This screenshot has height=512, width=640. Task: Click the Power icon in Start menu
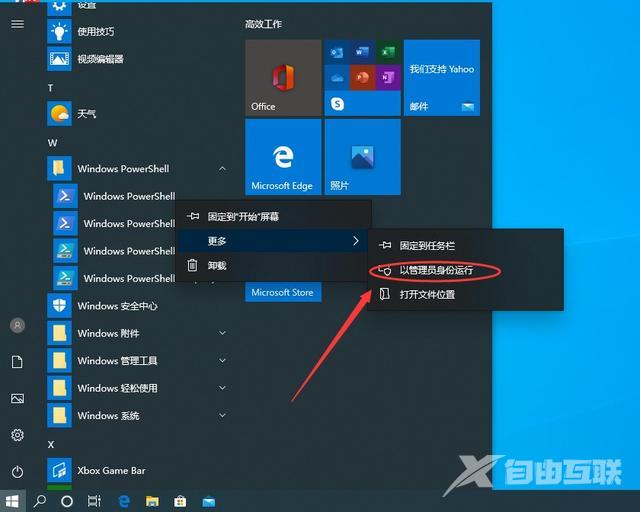coord(17,472)
